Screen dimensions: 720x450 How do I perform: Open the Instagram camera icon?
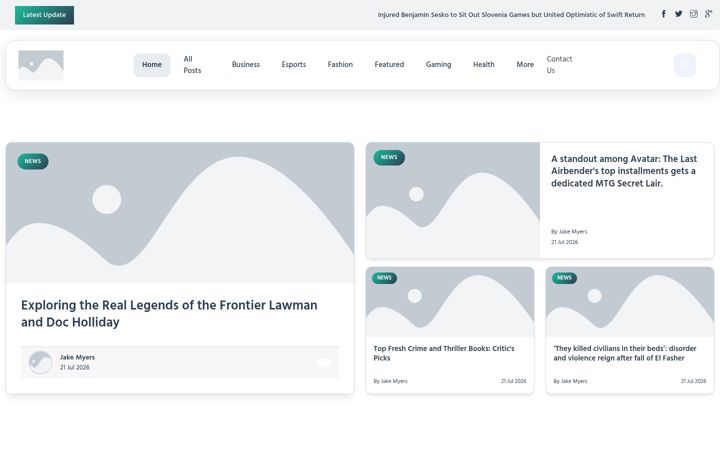(694, 14)
